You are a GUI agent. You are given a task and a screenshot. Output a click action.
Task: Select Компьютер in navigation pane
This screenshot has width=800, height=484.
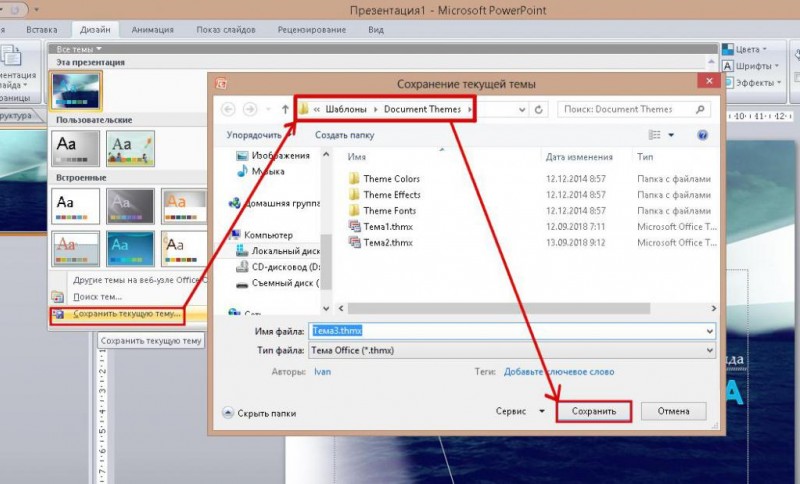pyautogui.click(x=261, y=235)
